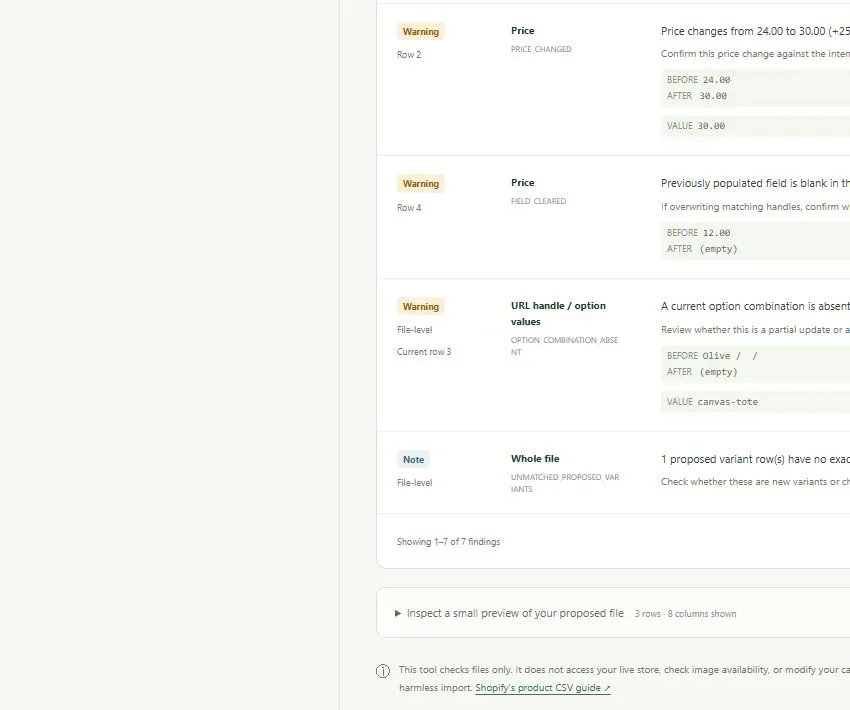Click the Warning badge above Current row 3
This screenshot has height=710, width=850.
[x=421, y=307]
